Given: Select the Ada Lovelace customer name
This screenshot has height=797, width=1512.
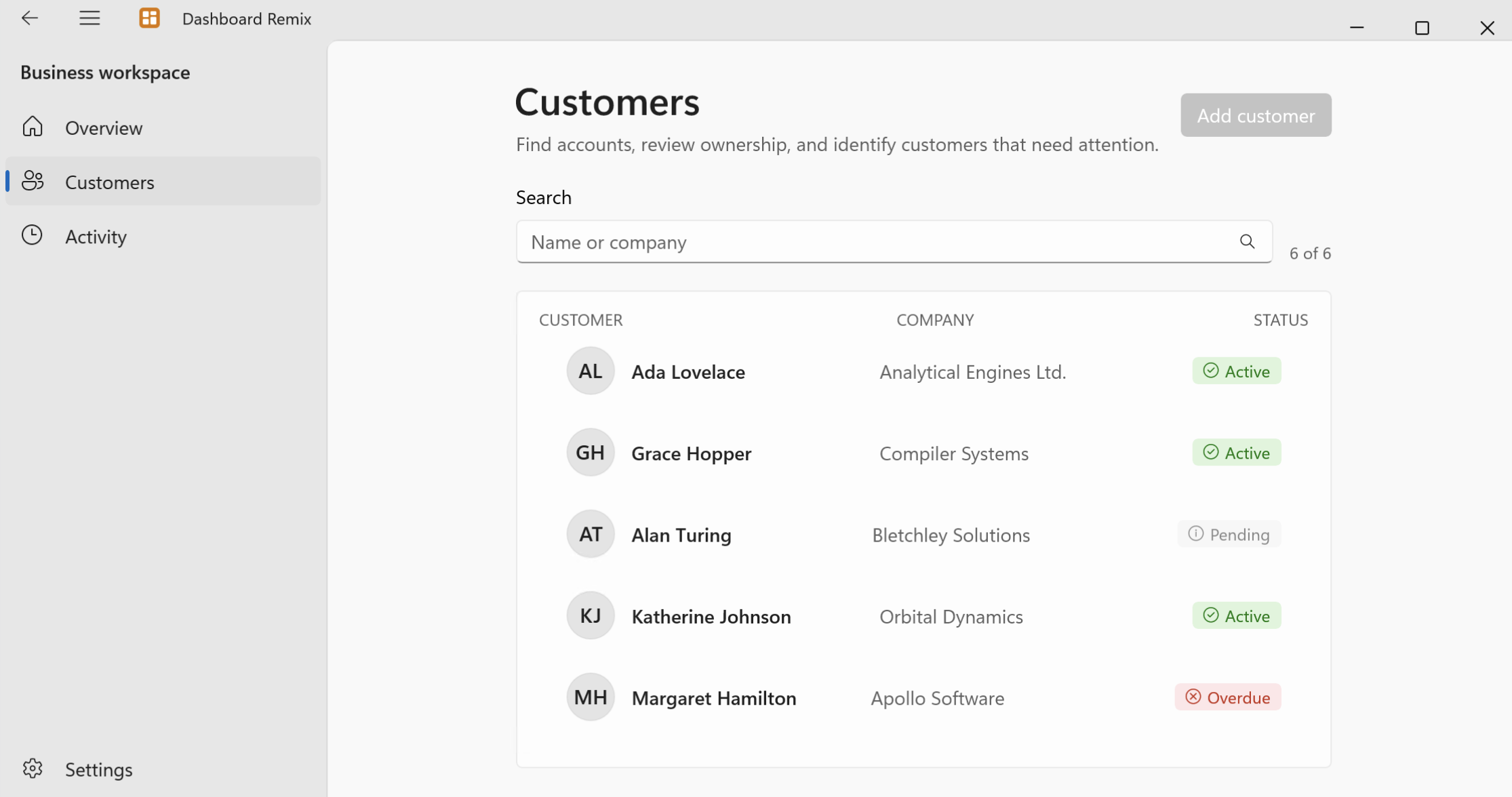Looking at the screenshot, I should pyautogui.click(x=688, y=371).
